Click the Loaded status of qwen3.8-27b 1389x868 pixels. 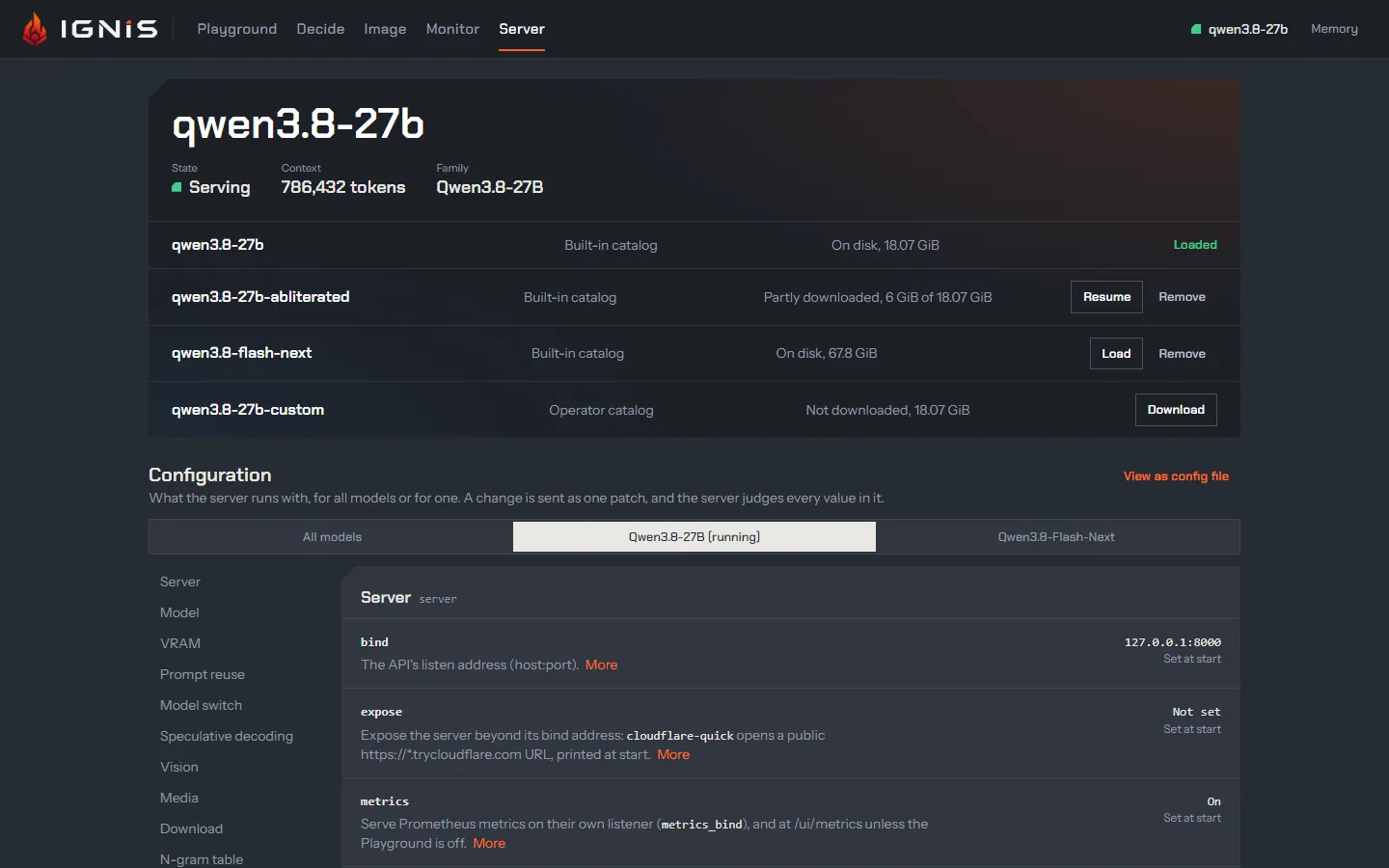click(1195, 245)
